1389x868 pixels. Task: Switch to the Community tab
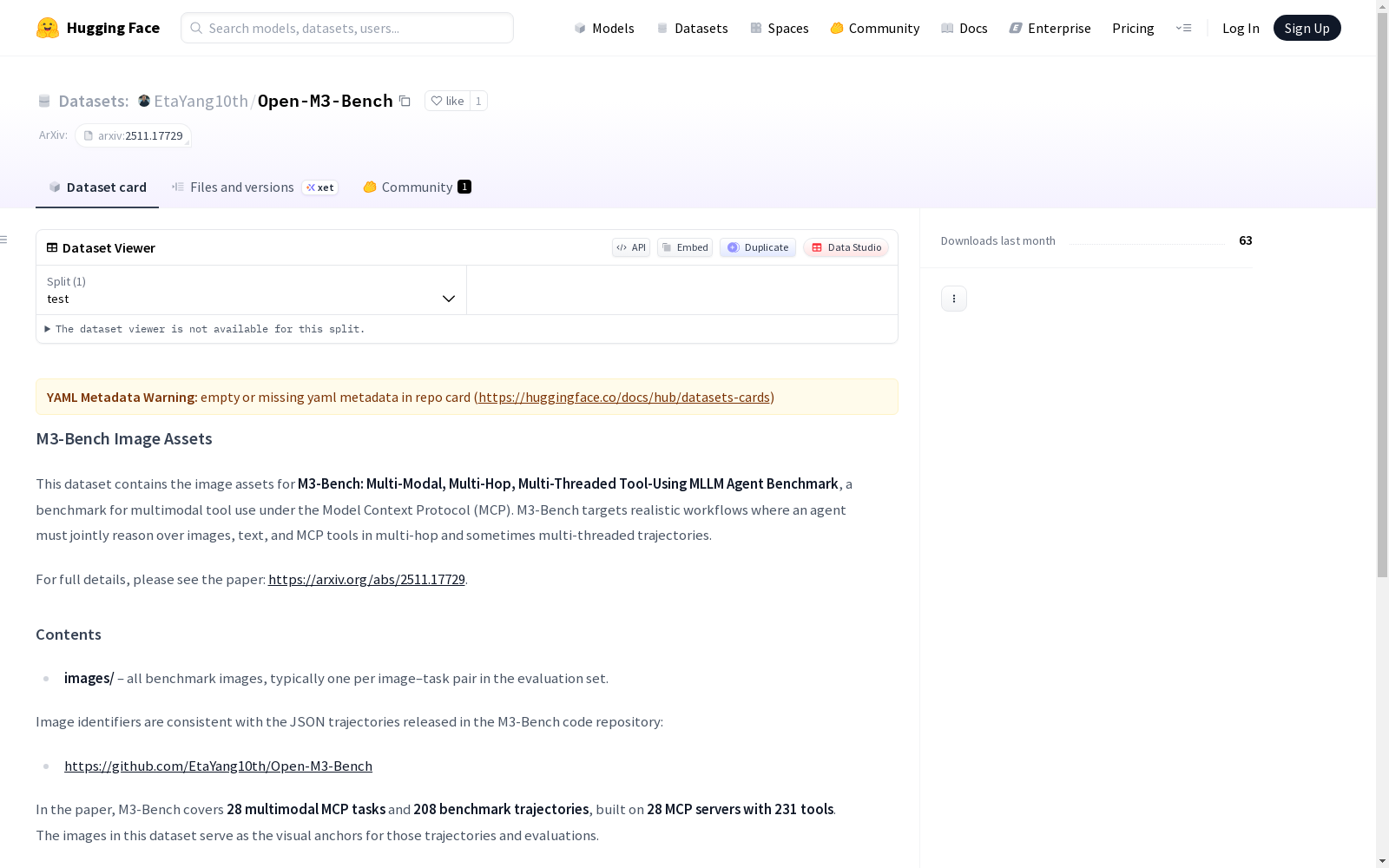click(418, 187)
